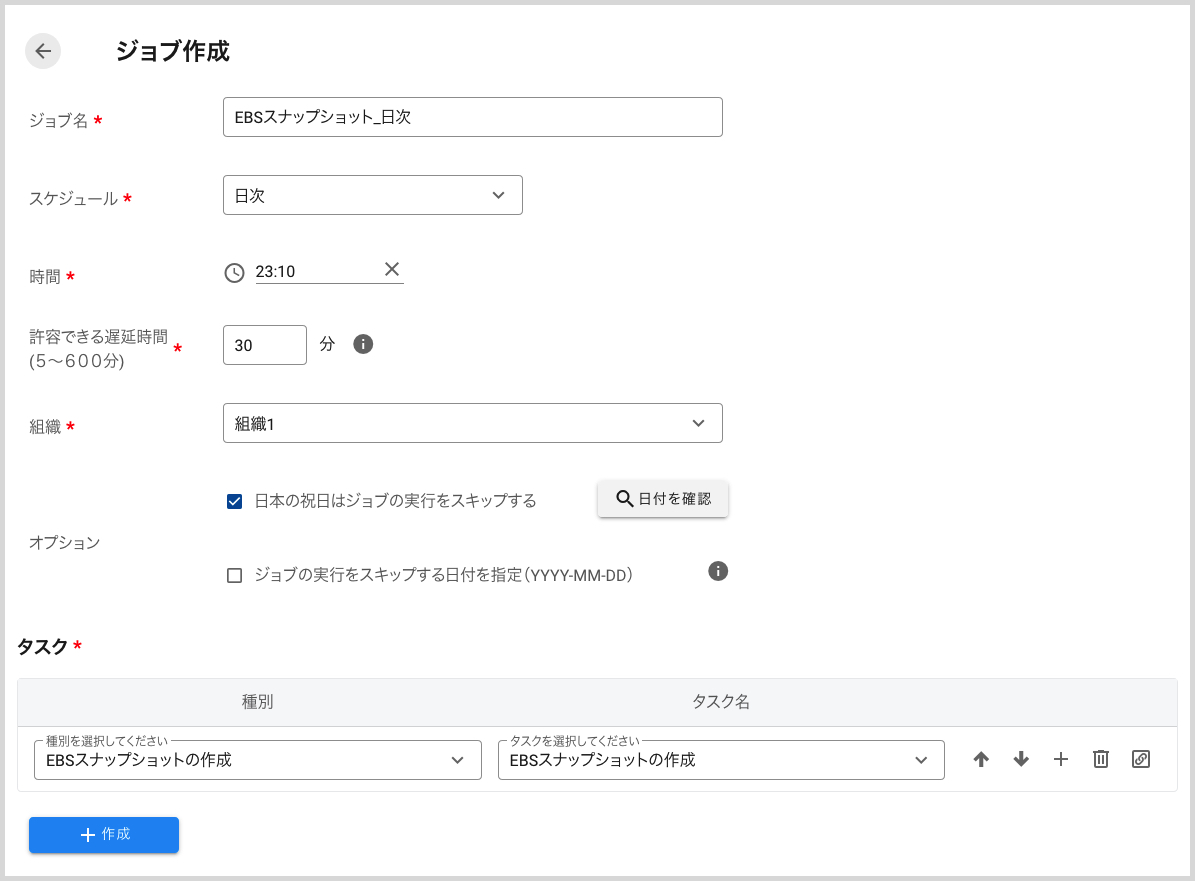
Task: Enable the specify skip dates checkbox
Action: pyautogui.click(x=235, y=575)
